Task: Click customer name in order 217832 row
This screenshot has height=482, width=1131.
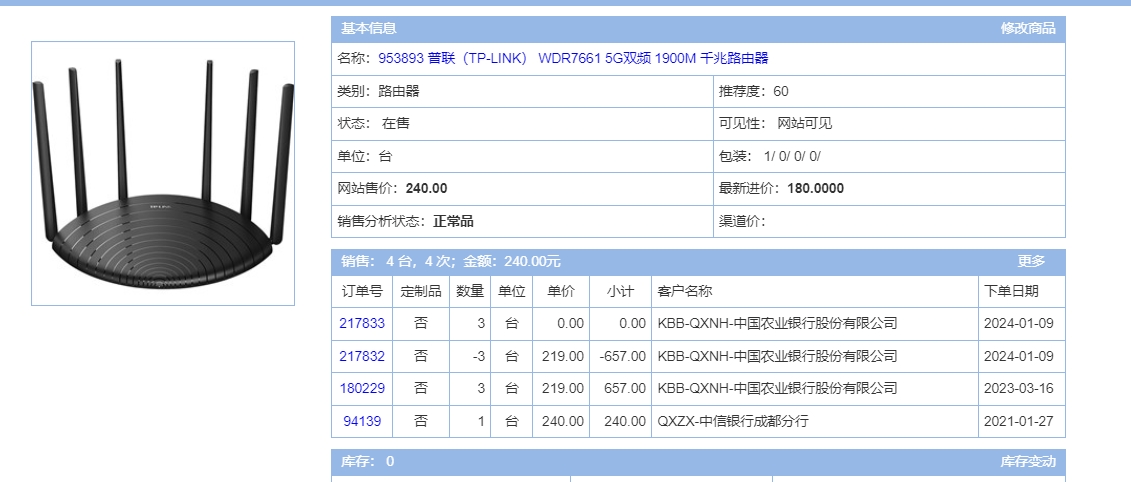Action: (777, 356)
